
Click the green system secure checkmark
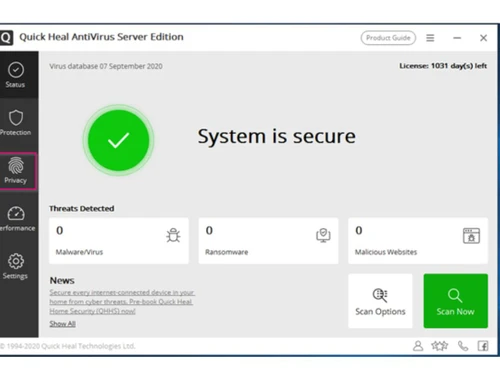[118, 140]
